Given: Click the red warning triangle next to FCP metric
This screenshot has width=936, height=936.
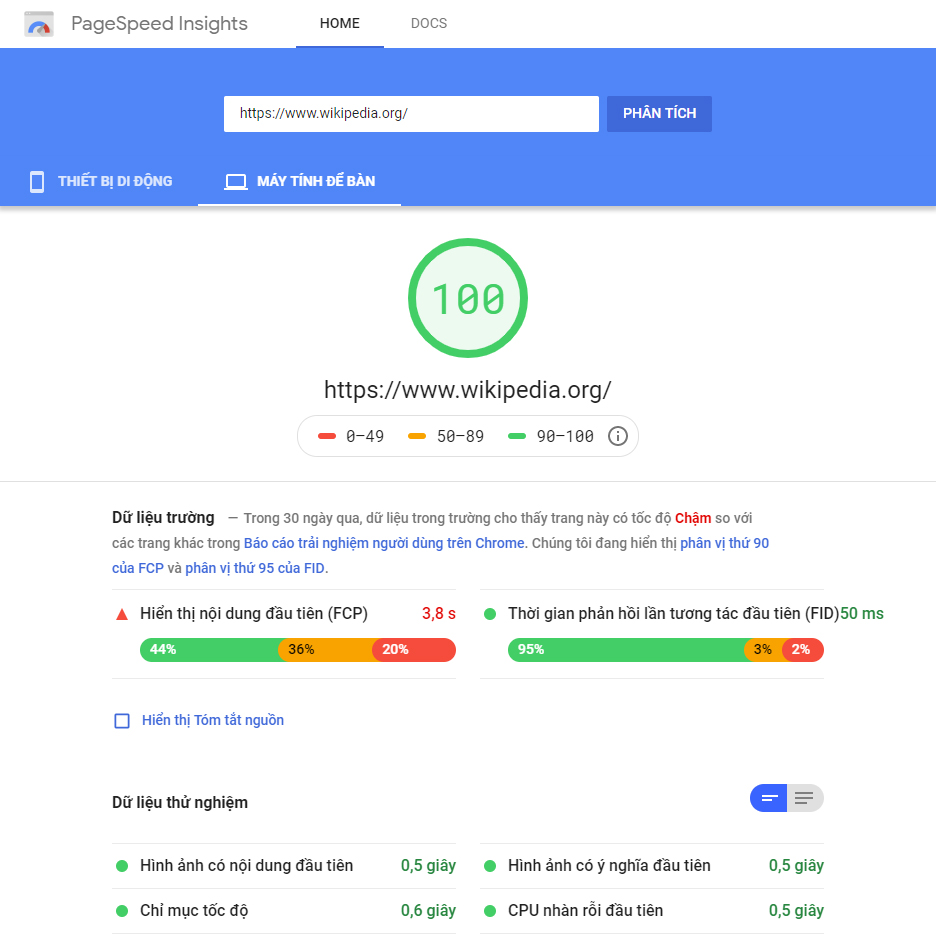Looking at the screenshot, I should (x=120, y=613).
